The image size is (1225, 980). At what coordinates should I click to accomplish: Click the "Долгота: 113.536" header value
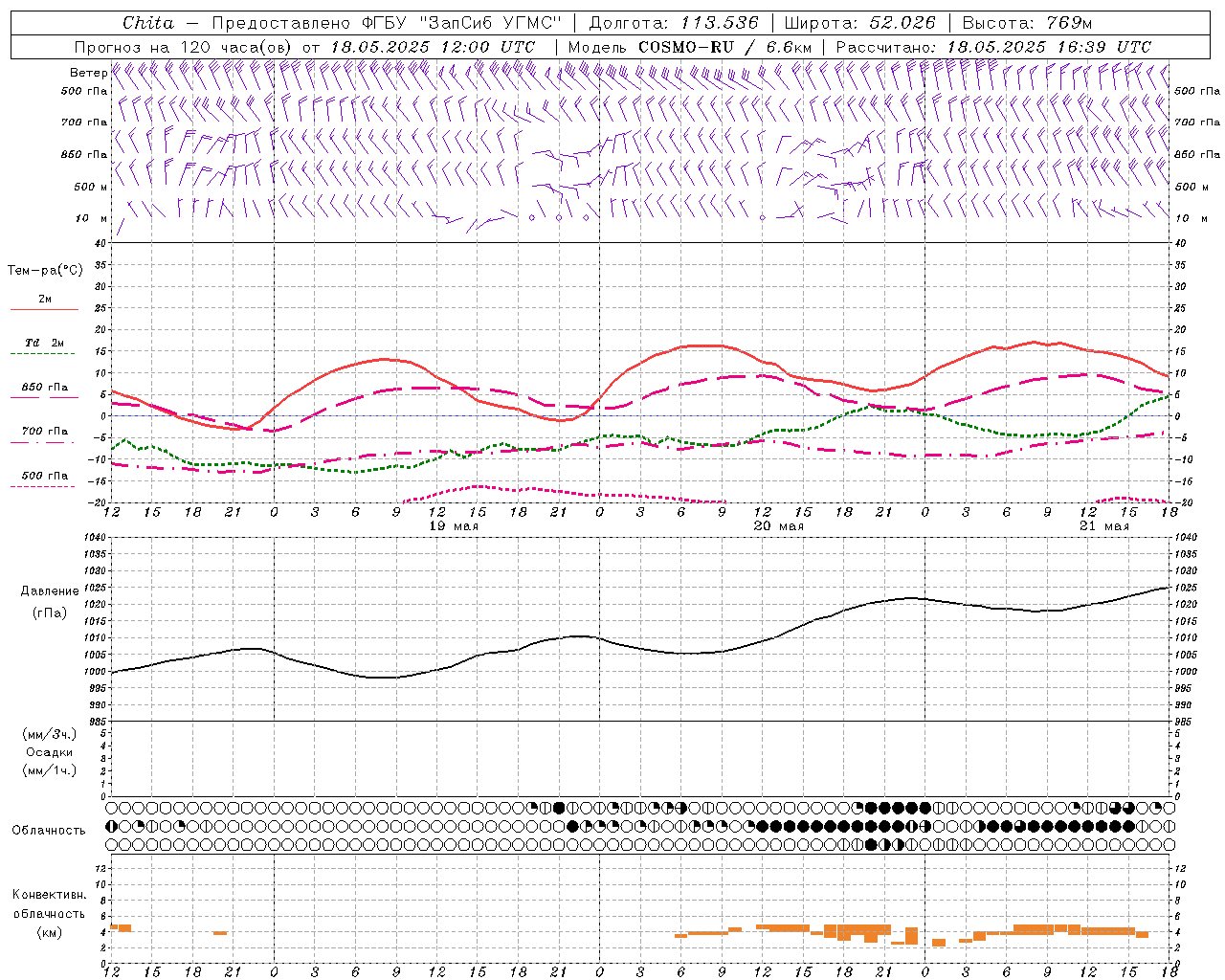point(674,23)
